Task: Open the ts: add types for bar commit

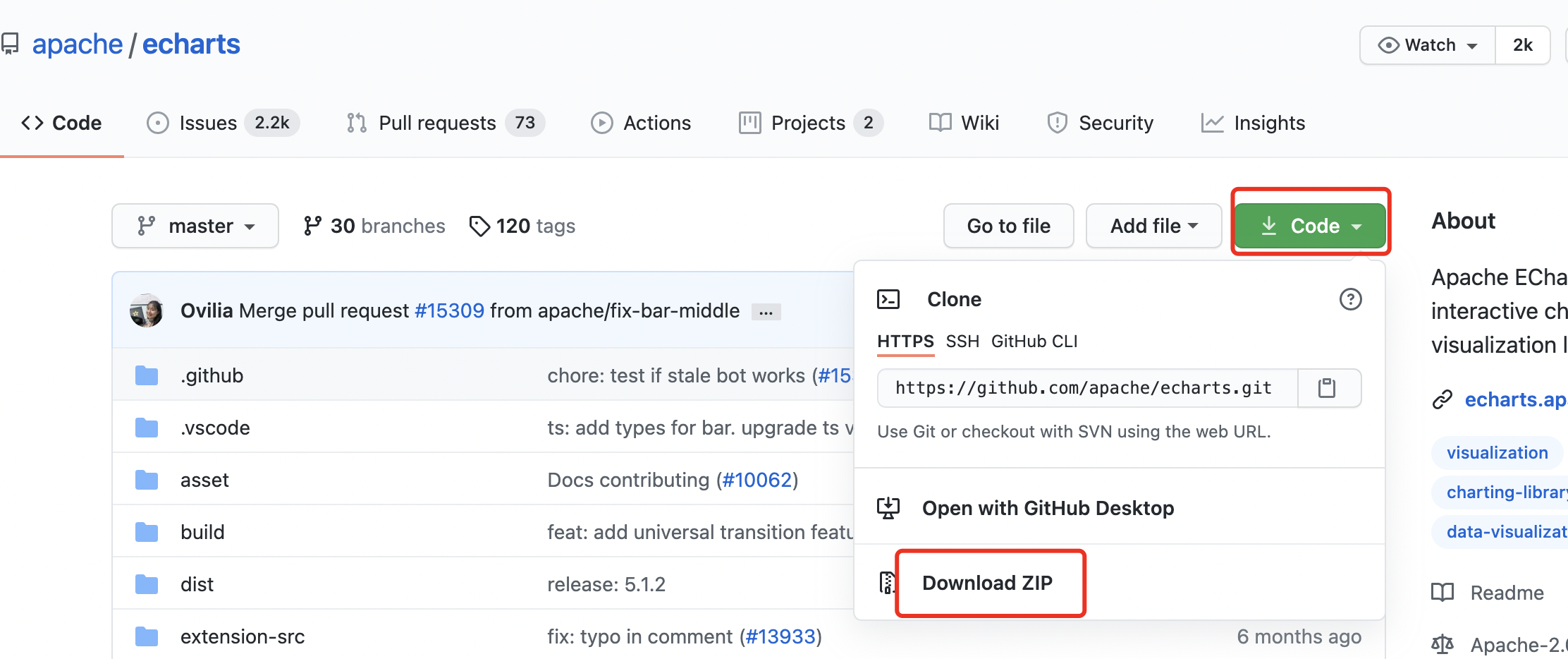Action: tap(700, 428)
